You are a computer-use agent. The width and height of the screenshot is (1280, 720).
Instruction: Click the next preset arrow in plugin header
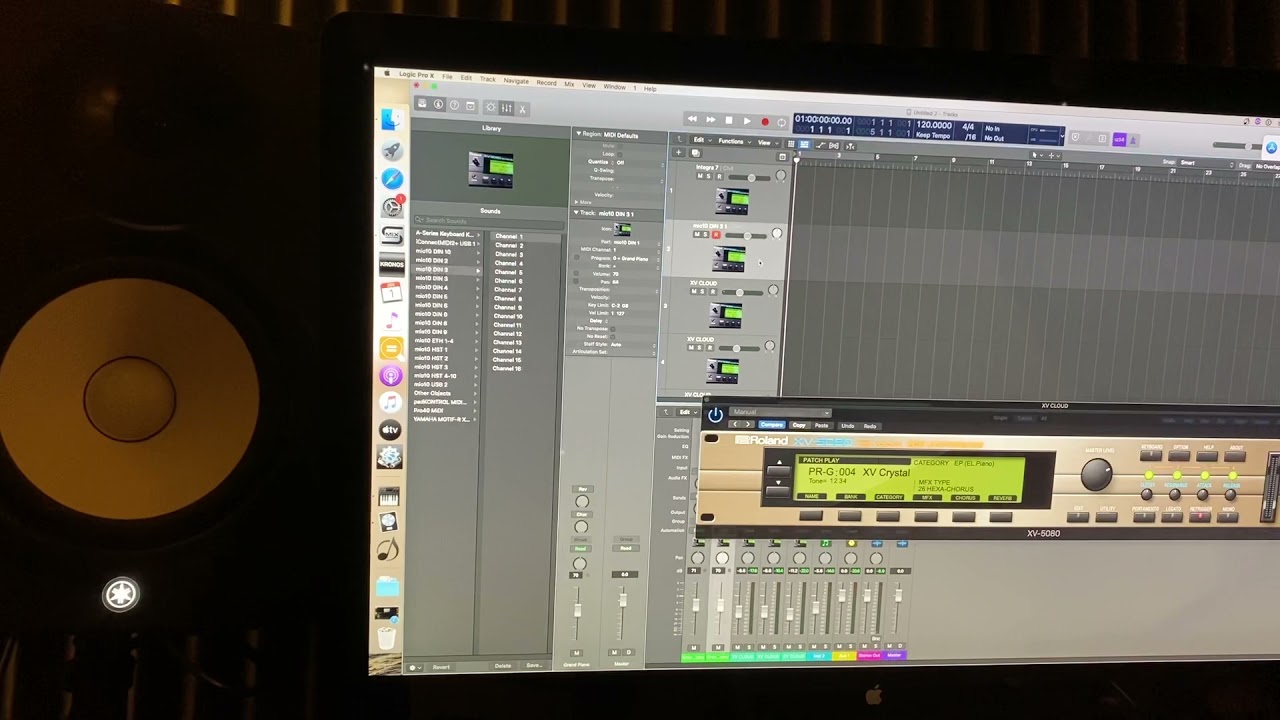(x=747, y=424)
